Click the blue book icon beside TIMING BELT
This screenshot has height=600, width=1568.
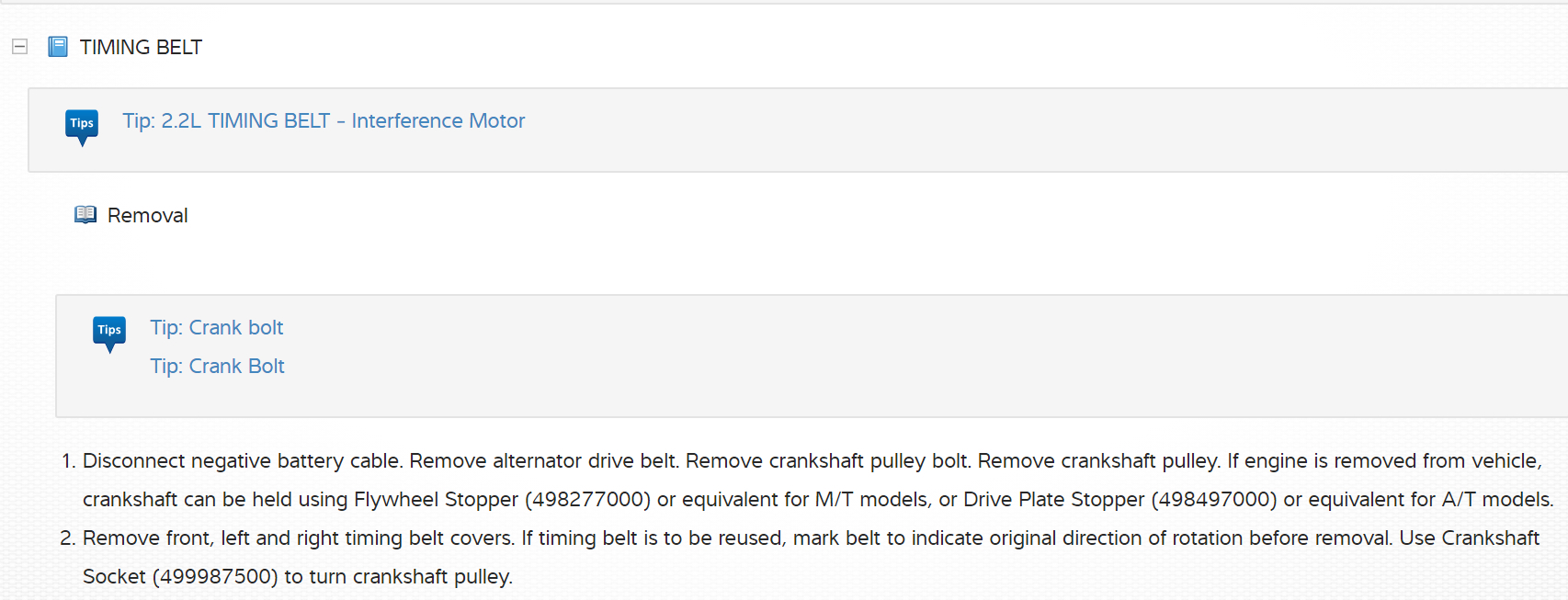58,47
